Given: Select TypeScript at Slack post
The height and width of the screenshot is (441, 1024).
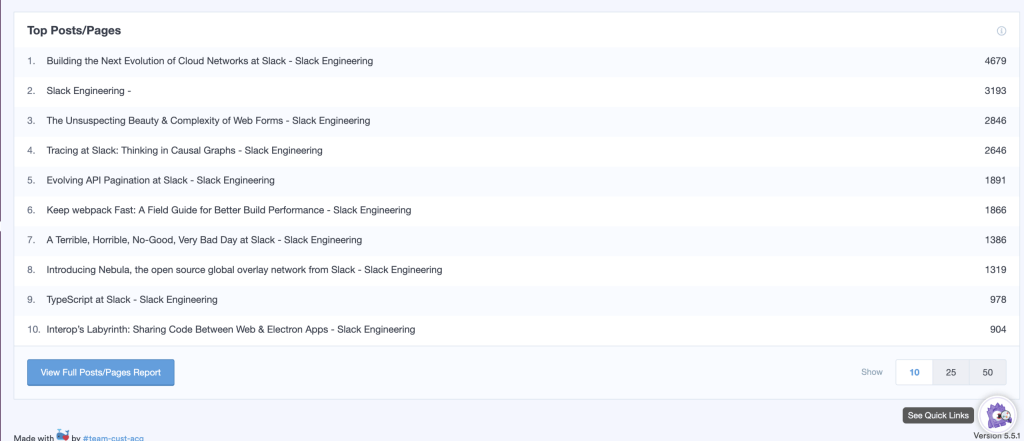Looking at the screenshot, I should pyautogui.click(x=132, y=300).
